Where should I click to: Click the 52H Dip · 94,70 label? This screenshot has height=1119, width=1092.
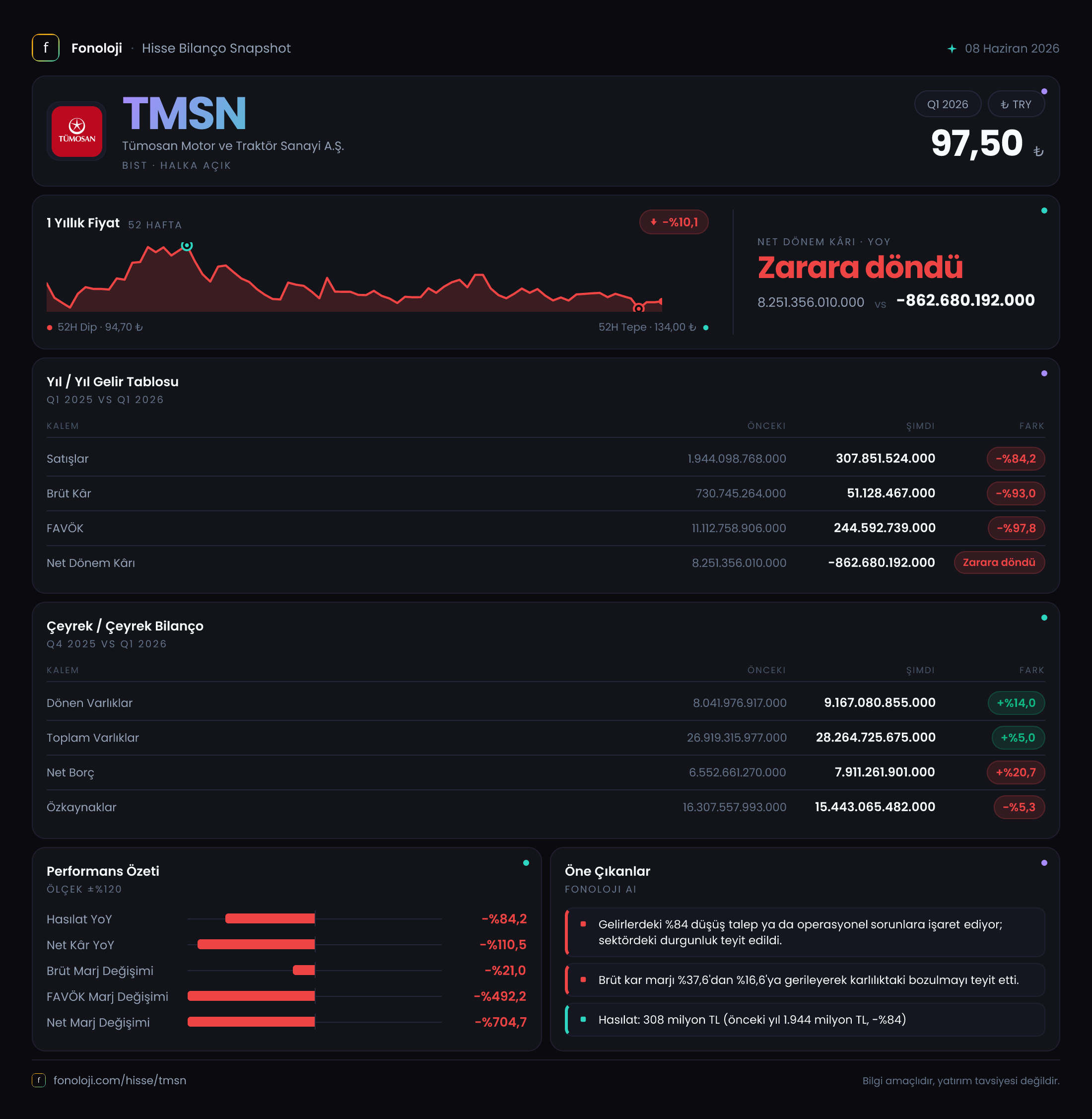coord(100,328)
